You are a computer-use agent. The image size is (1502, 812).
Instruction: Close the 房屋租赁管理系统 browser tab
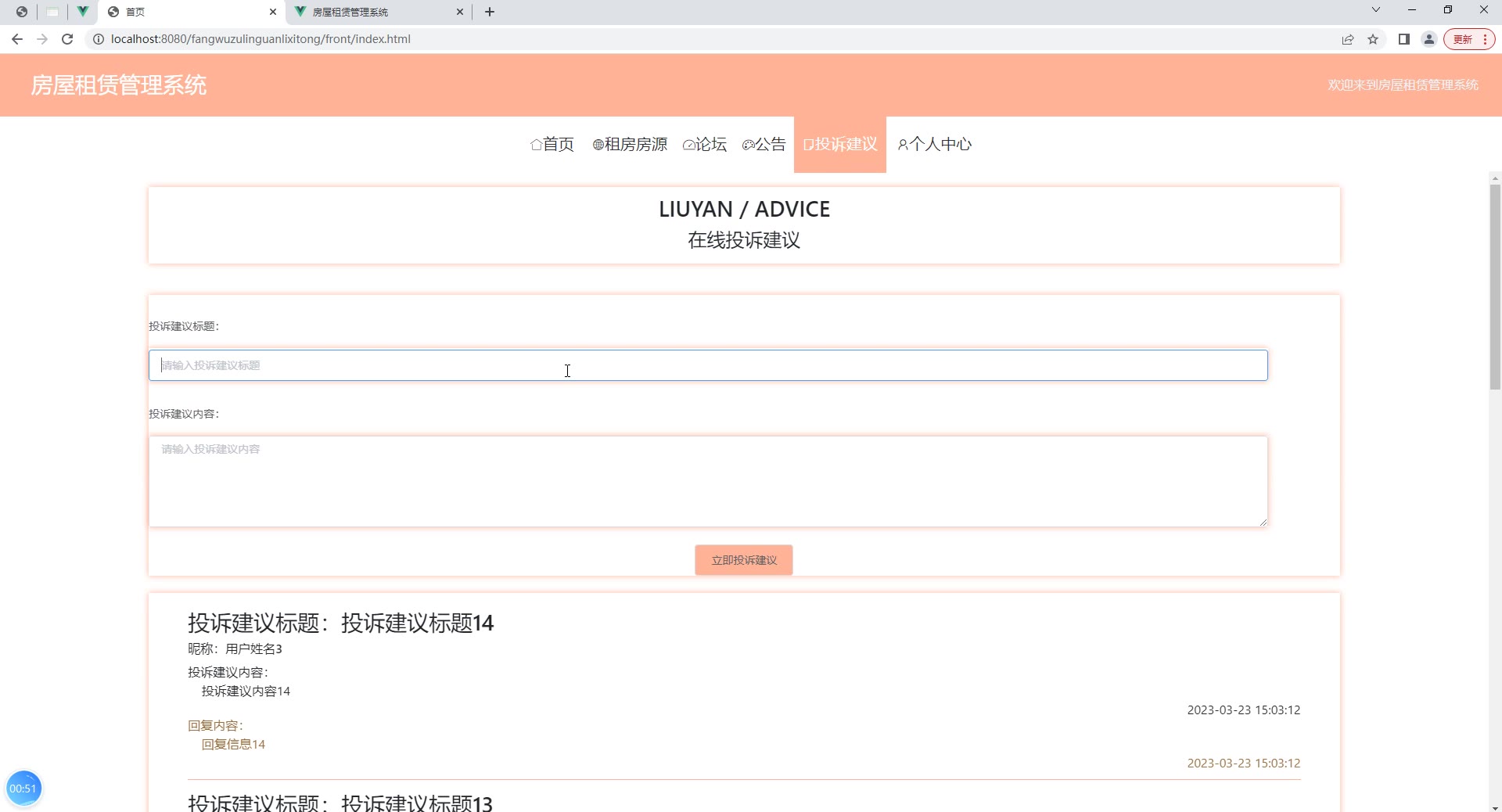[x=460, y=12]
